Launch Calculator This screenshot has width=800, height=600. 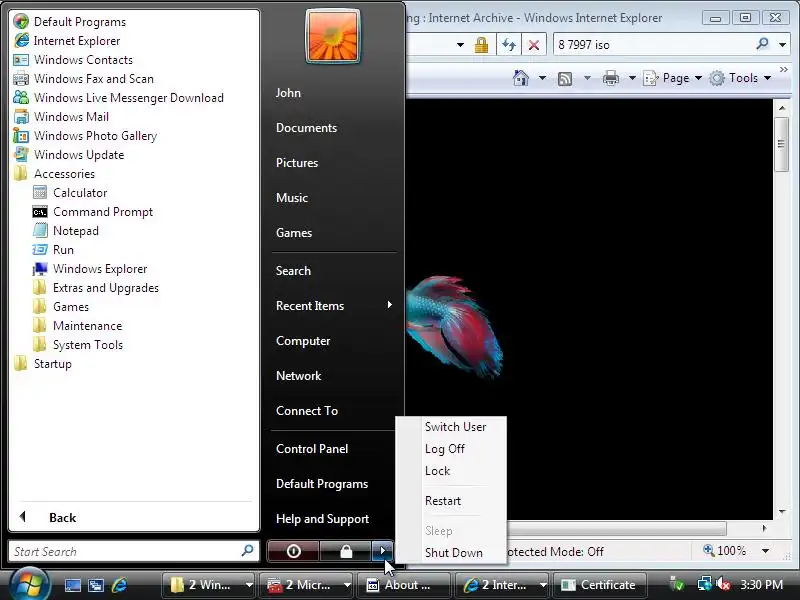click(x=70, y=192)
